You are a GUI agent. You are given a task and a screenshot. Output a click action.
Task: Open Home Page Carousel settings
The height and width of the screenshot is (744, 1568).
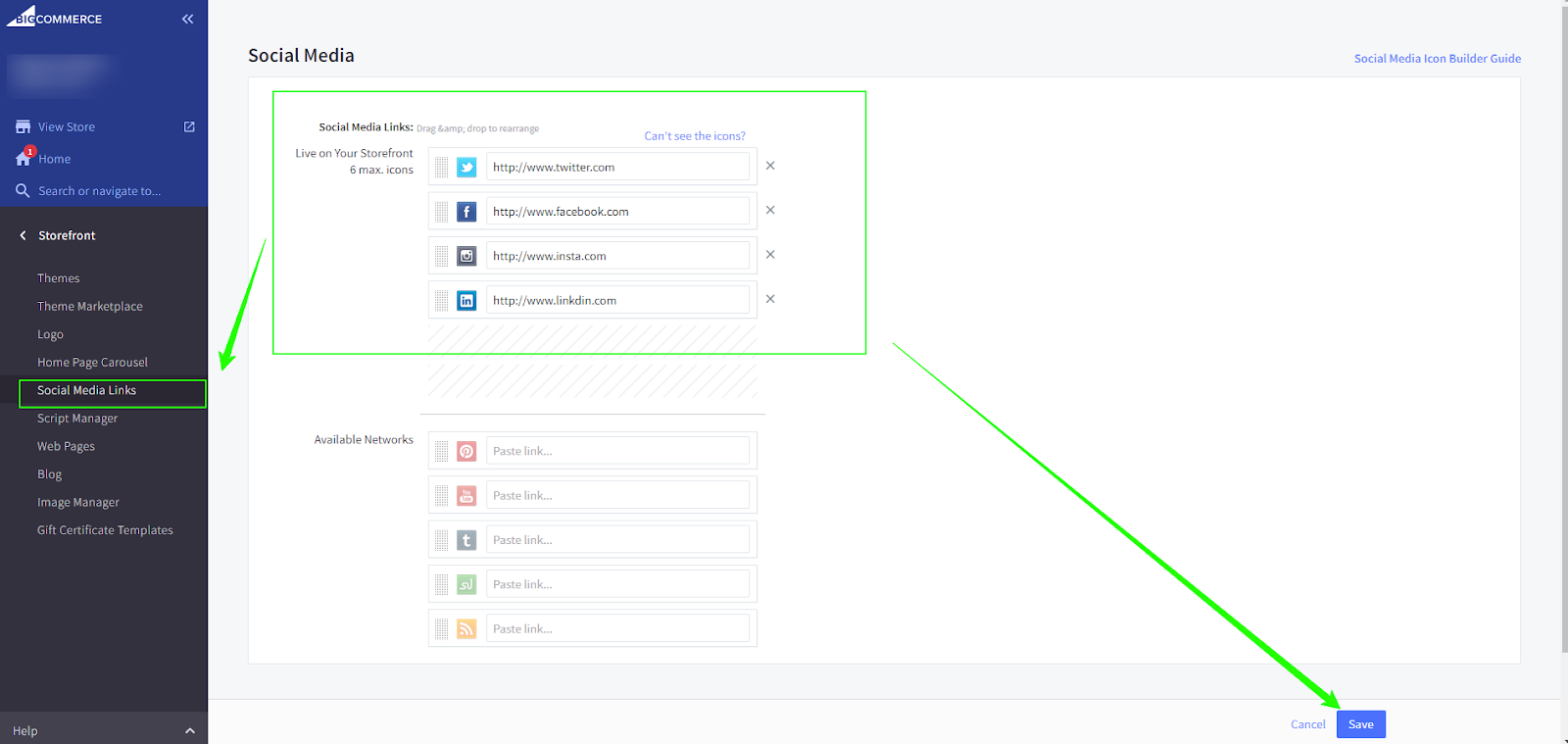point(92,363)
